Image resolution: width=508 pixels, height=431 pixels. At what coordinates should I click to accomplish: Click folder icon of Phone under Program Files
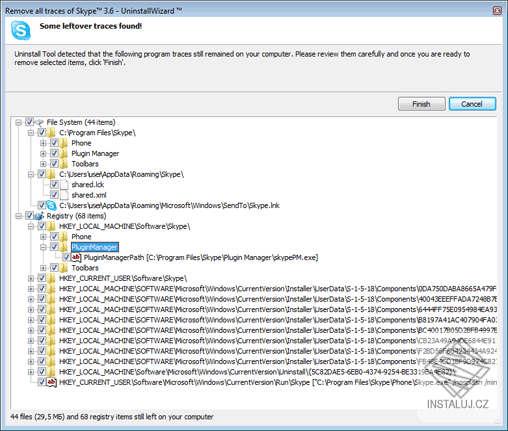pyautogui.click(x=64, y=143)
